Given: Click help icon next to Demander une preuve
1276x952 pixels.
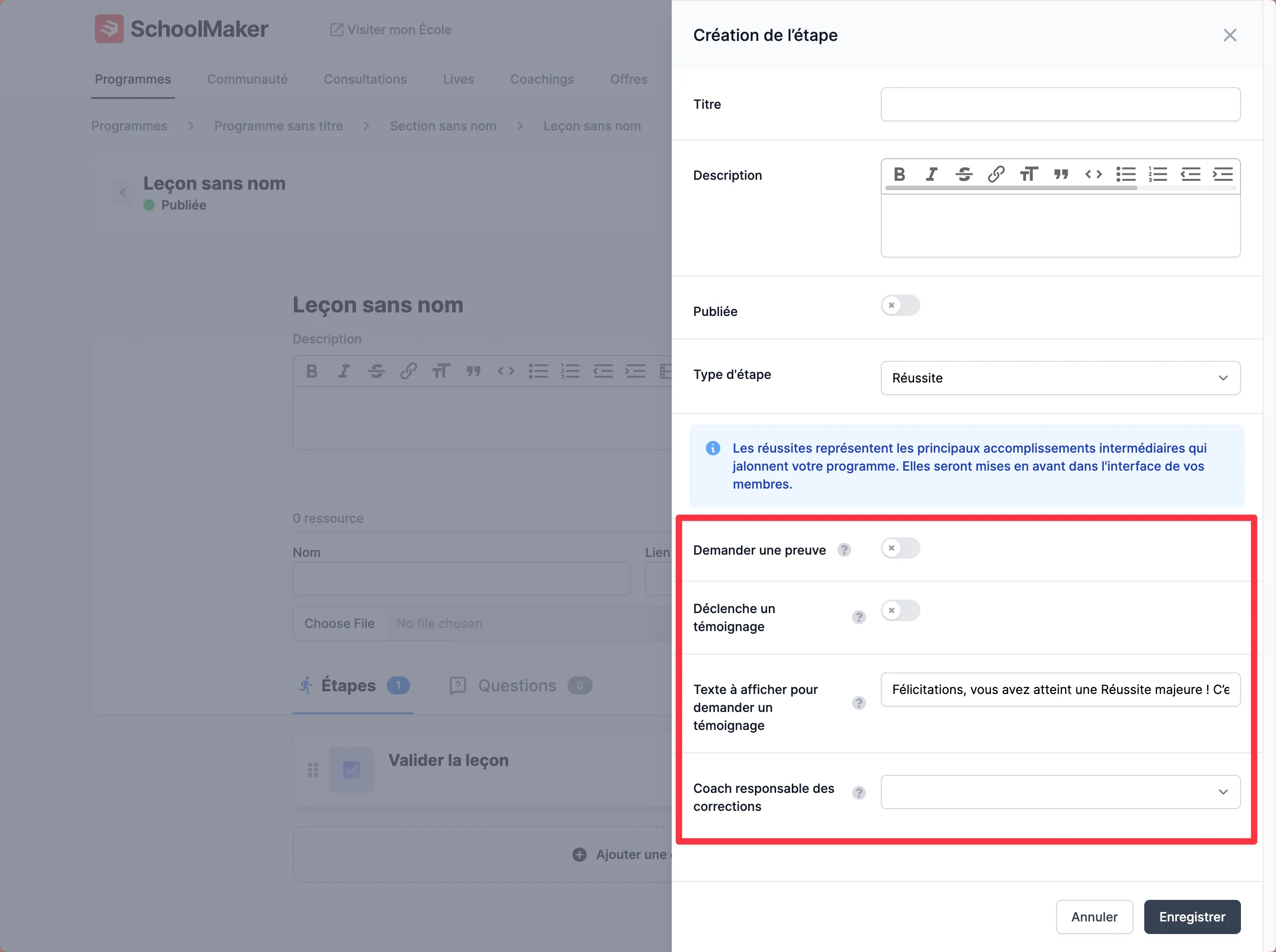Looking at the screenshot, I should click(844, 550).
